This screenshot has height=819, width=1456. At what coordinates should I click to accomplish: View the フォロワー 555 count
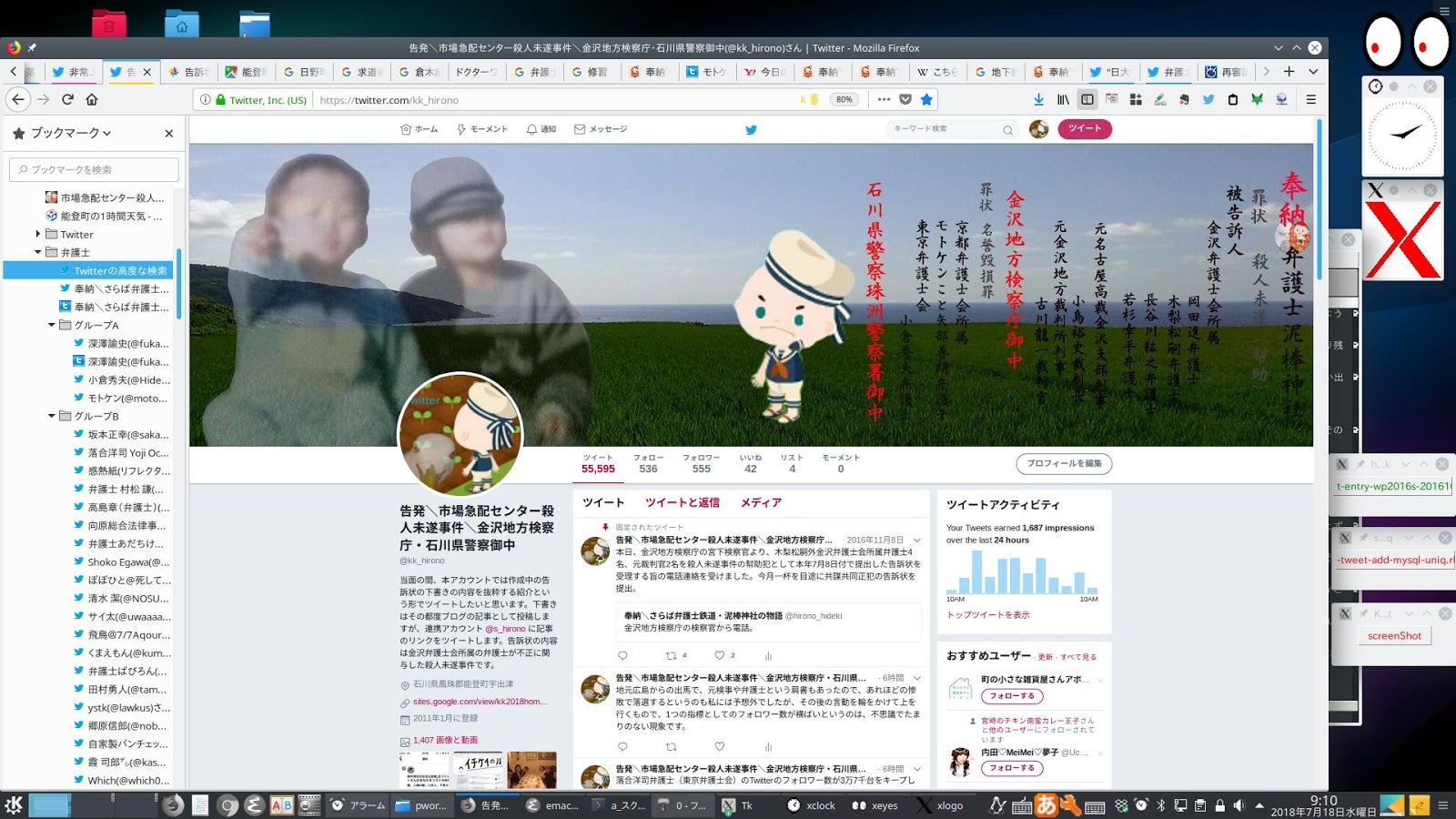701,464
